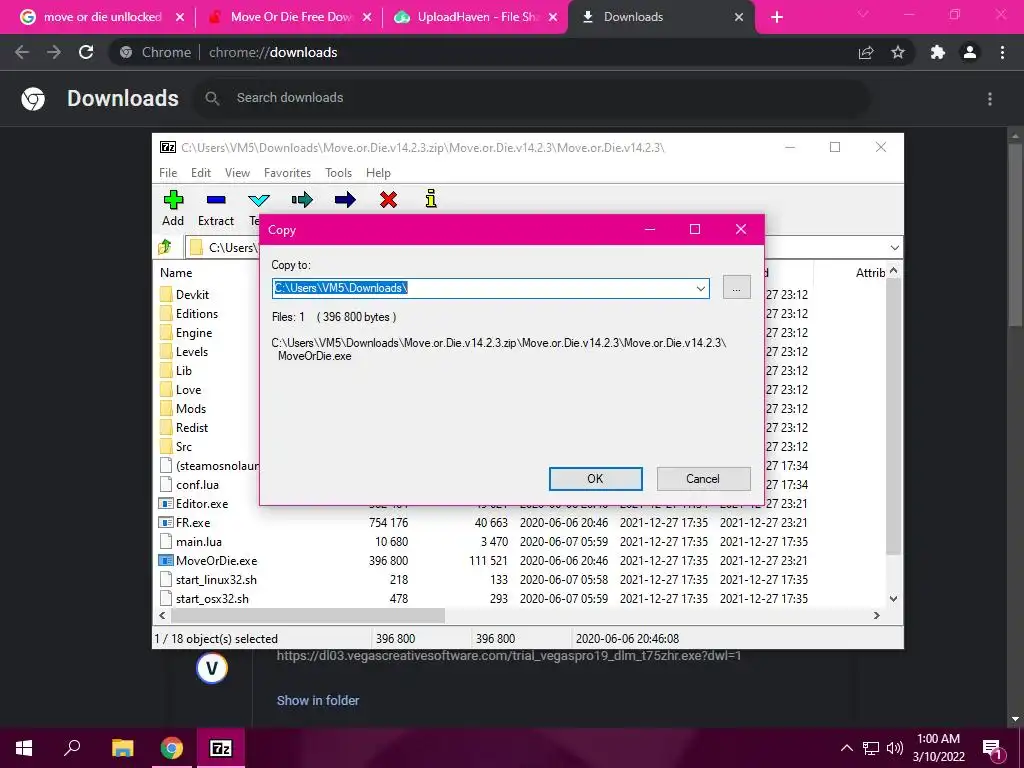Switch to the UploadHaven tab
Viewport: 1024px width, 768px height.
pos(477,17)
